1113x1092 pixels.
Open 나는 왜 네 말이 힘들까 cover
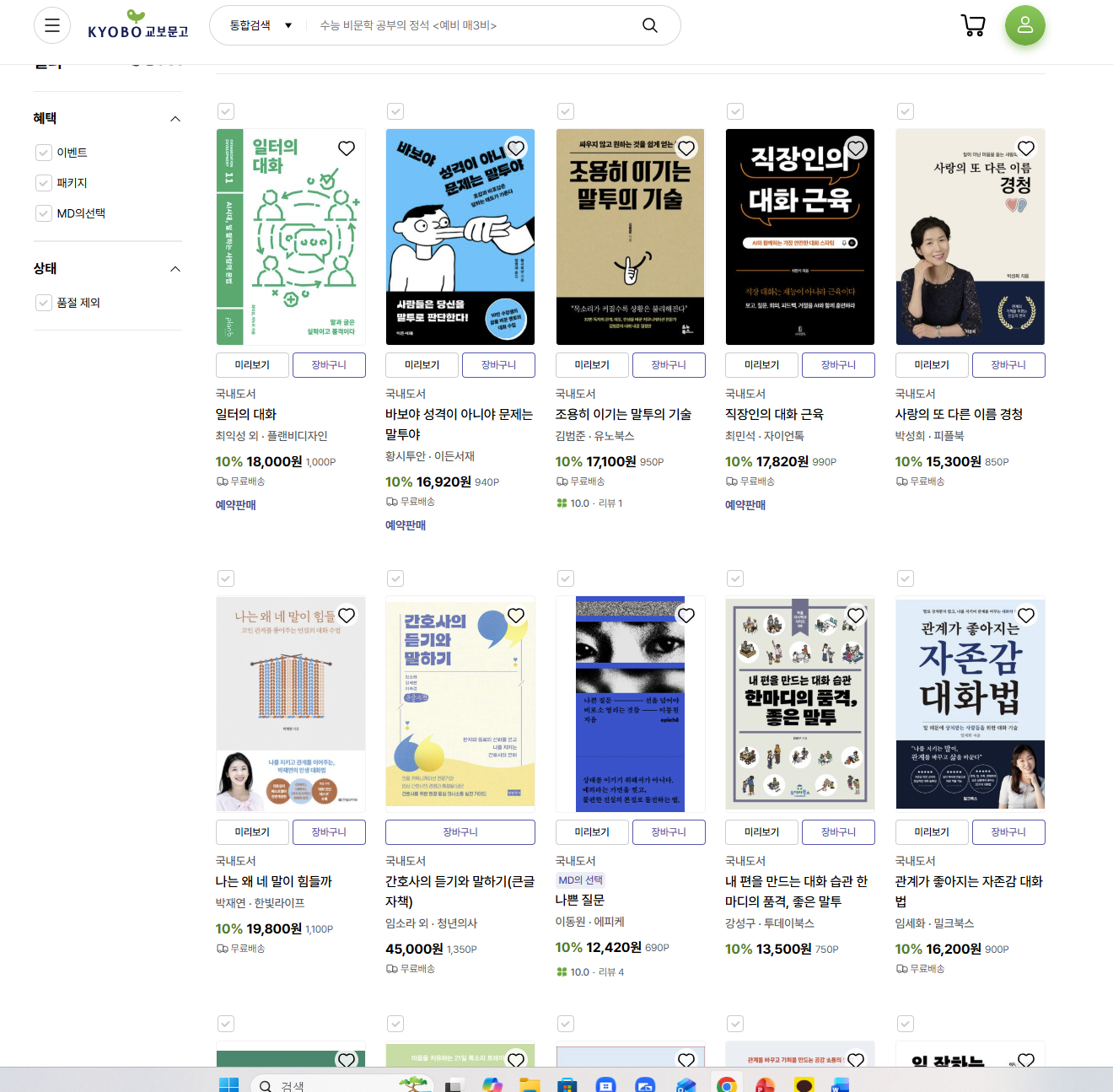pyautogui.click(x=291, y=704)
